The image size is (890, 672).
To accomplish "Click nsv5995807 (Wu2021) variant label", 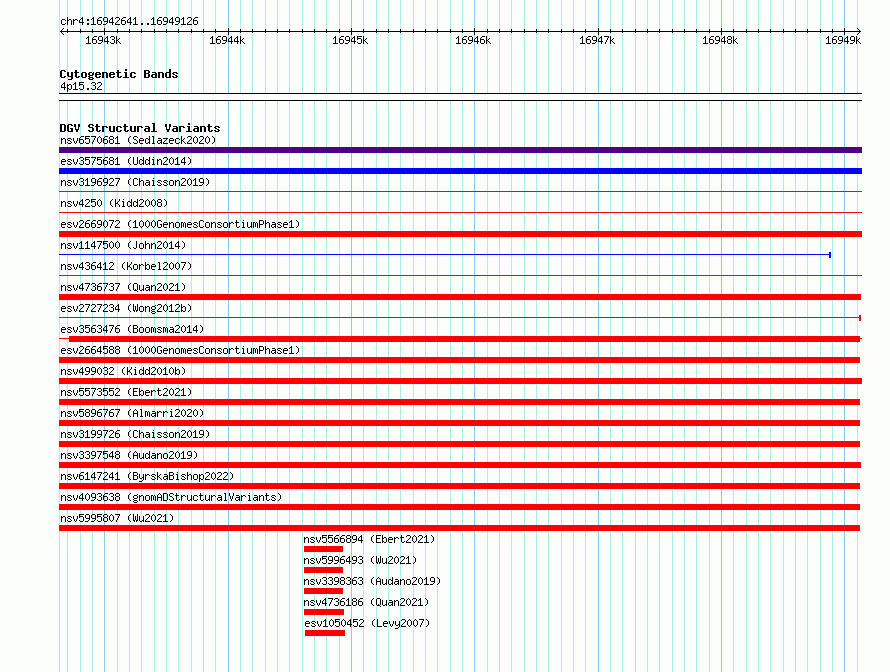I will [117, 518].
